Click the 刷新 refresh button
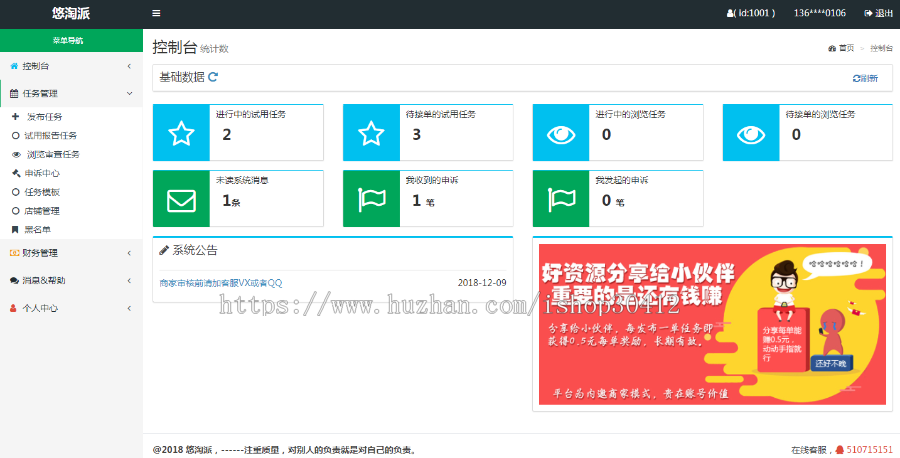The height and width of the screenshot is (458, 900). coord(865,78)
